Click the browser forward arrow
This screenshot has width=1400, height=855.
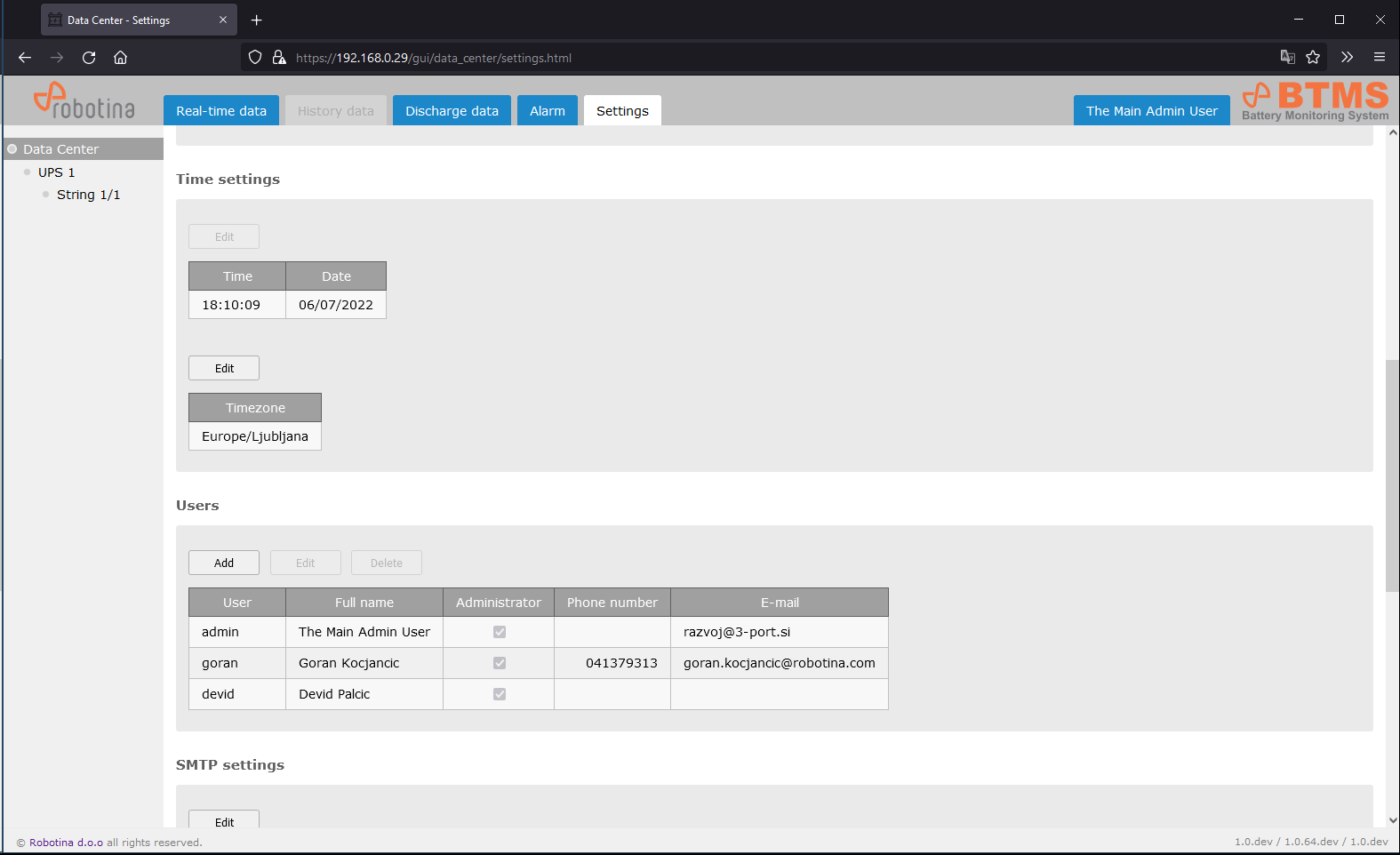[57, 58]
